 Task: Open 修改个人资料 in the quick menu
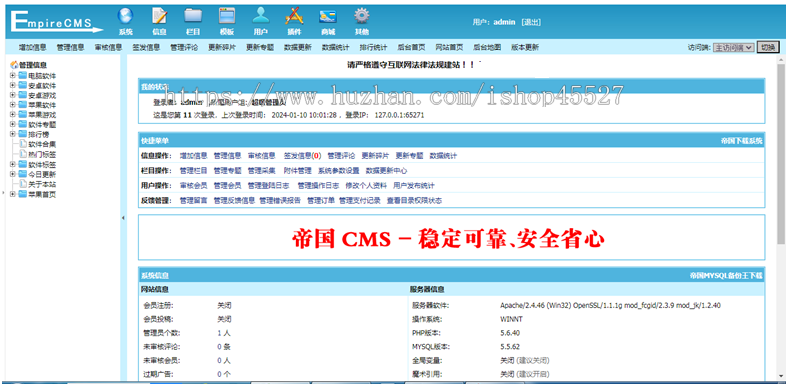coord(366,185)
